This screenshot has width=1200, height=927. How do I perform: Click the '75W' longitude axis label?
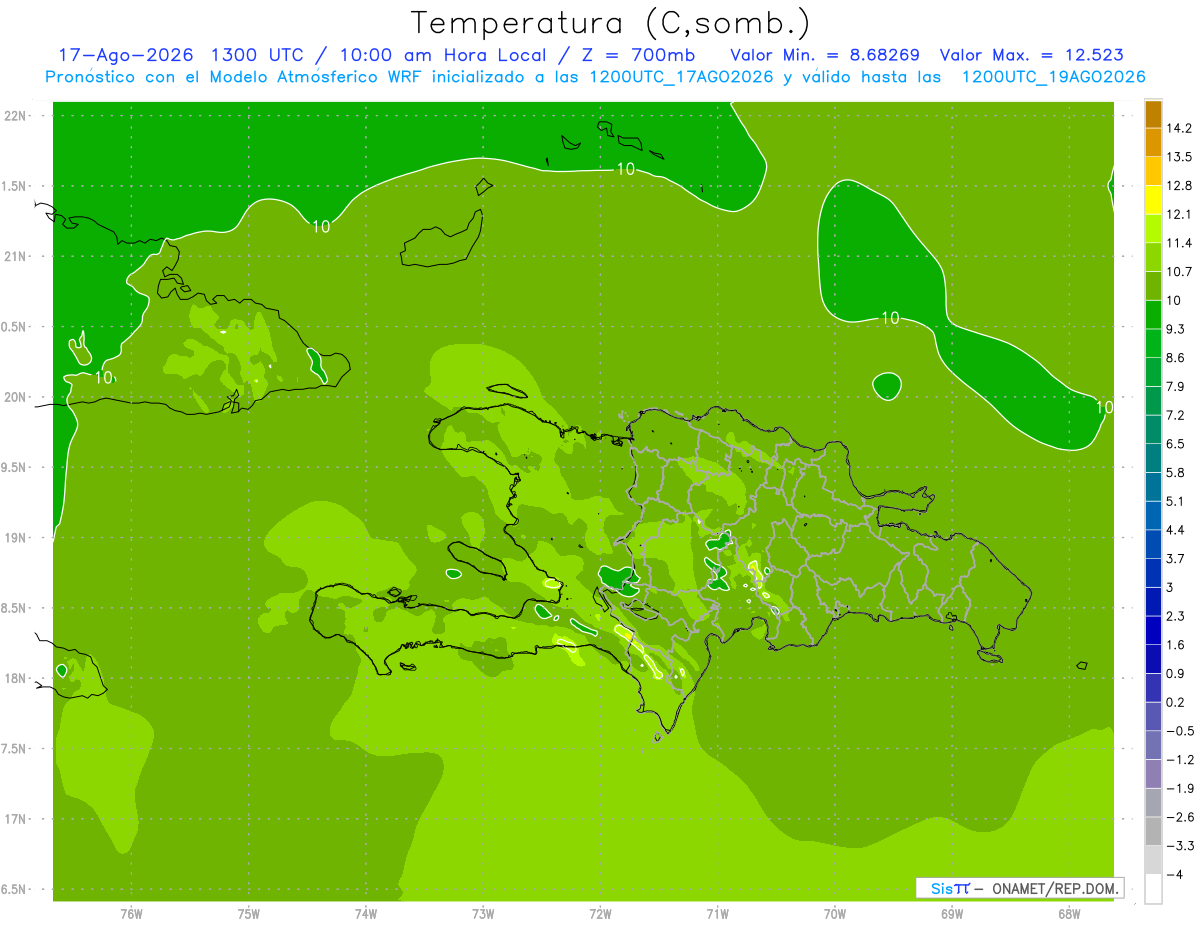(x=248, y=914)
